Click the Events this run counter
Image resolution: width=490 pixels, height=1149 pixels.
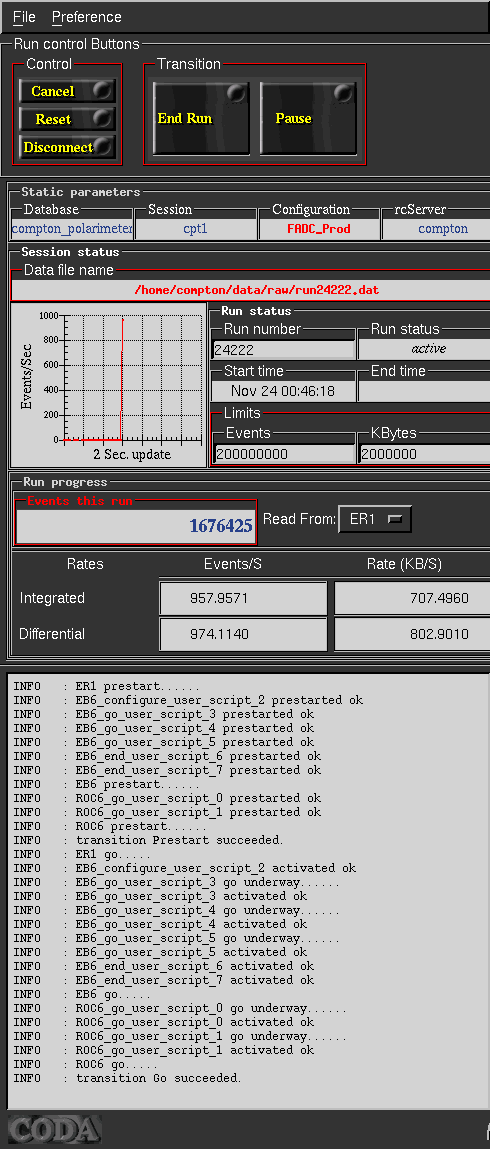point(136,526)
